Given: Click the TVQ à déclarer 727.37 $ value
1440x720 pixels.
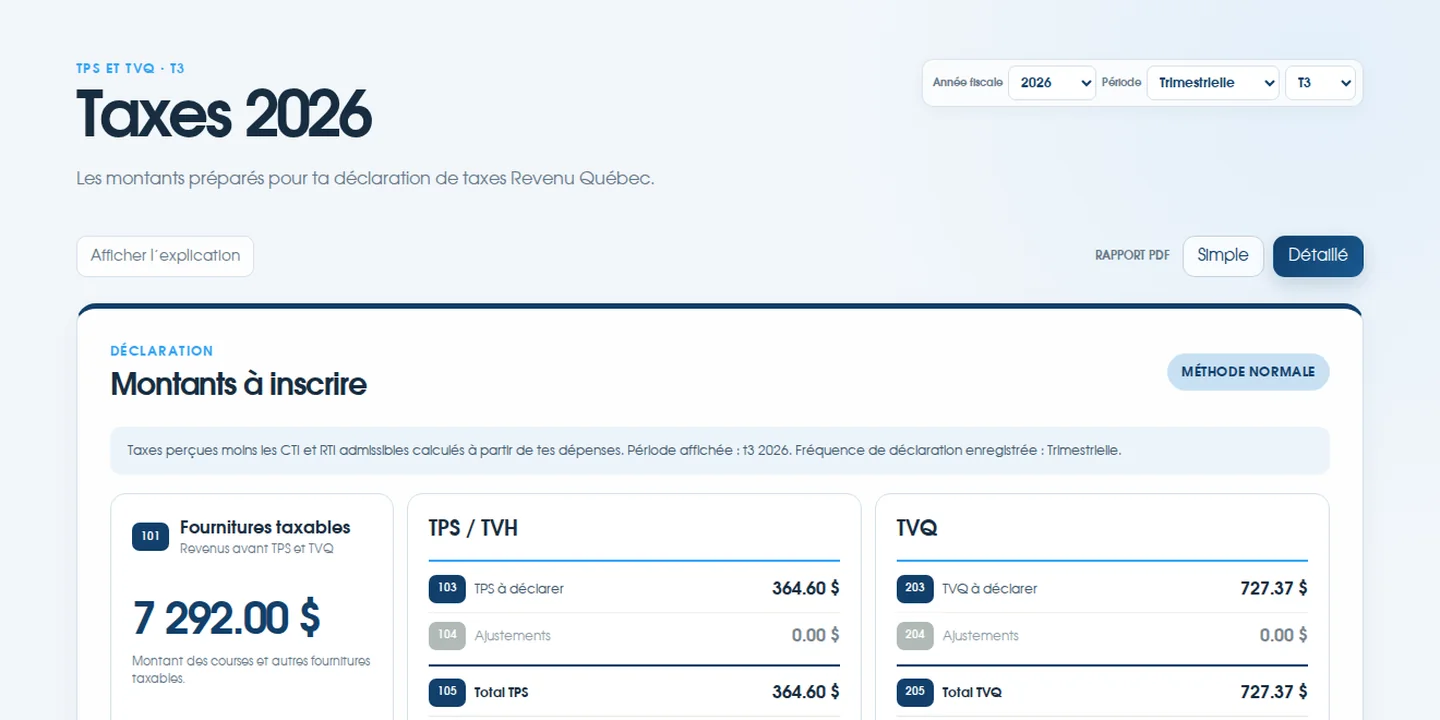Looking at the screenshot, I should 1273,589.
